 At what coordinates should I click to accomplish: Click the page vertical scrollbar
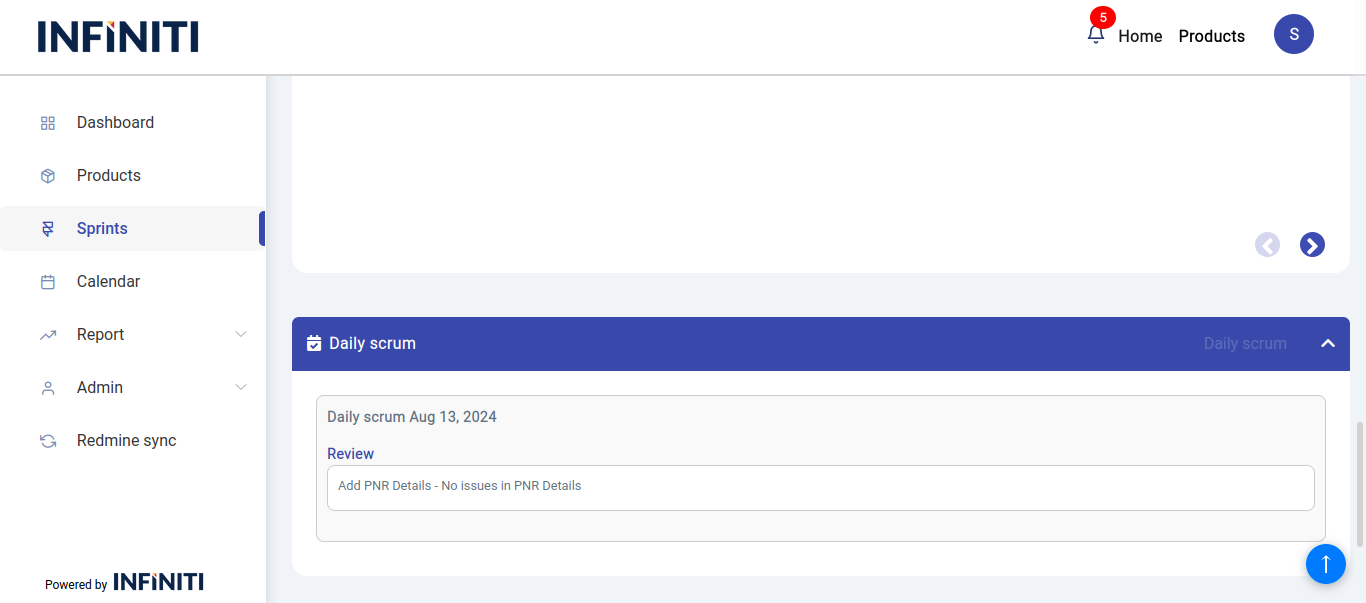pyautogui.click(x=1360, y=484)
